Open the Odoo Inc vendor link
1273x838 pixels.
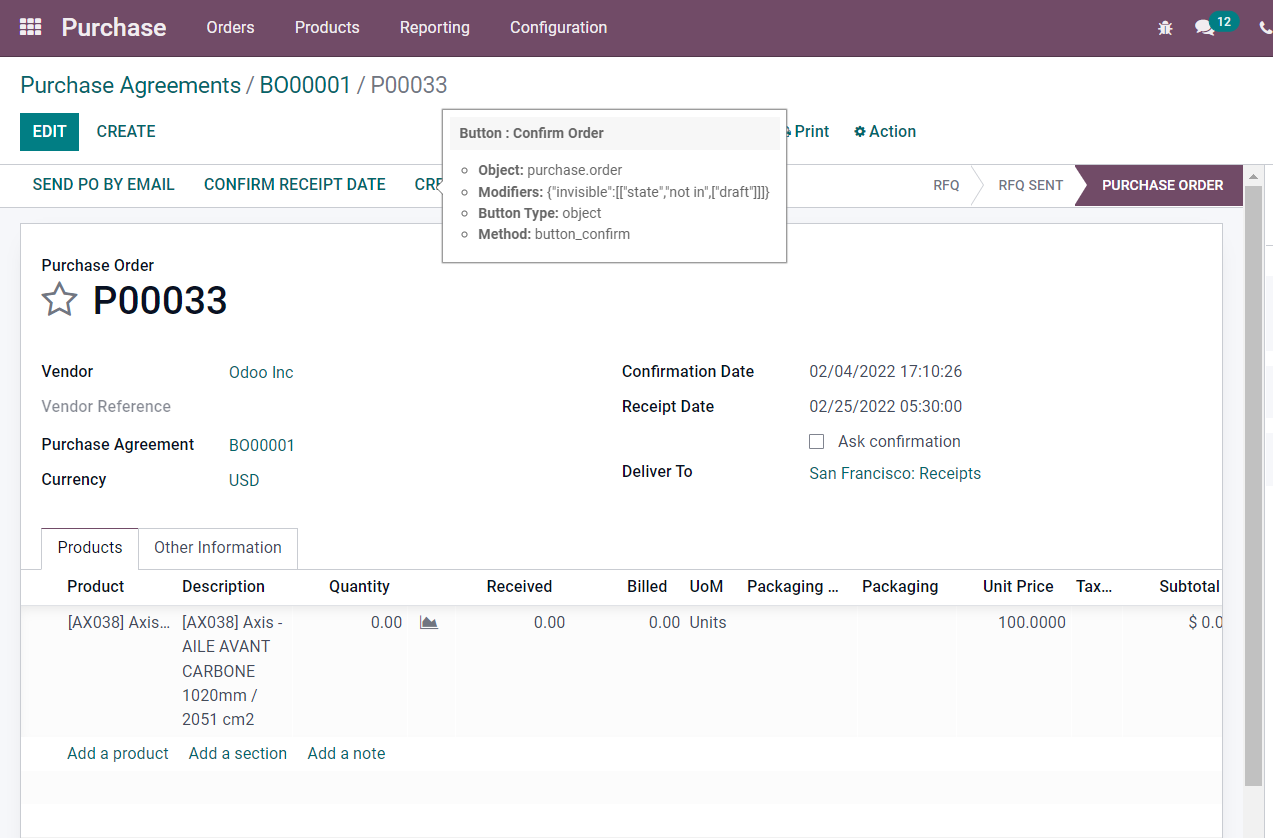pyautogui.click(x=261, y=372)
